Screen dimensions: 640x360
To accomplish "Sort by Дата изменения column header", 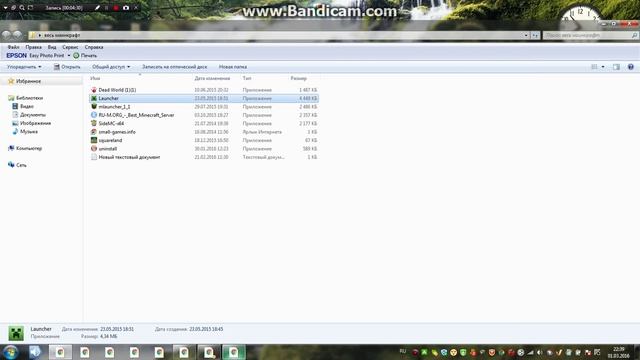I will click(x=212, y=78).
